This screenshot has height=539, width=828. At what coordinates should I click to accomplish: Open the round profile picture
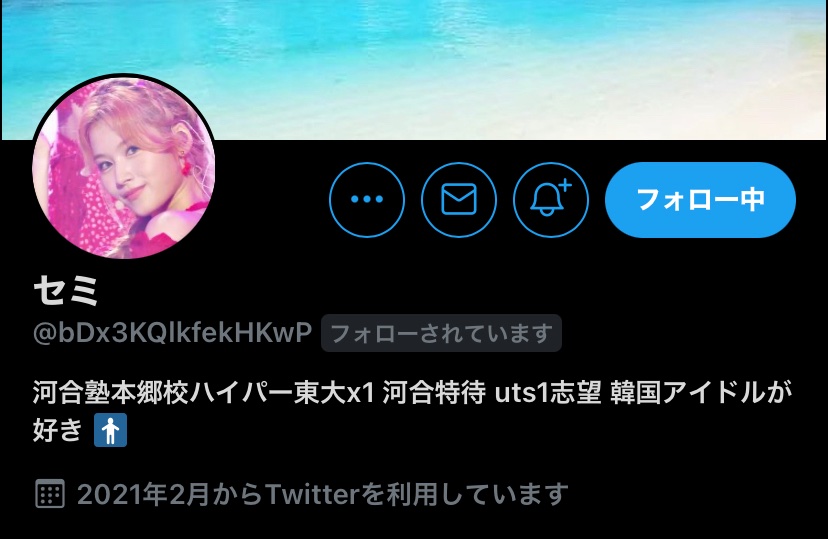point(124,167)
